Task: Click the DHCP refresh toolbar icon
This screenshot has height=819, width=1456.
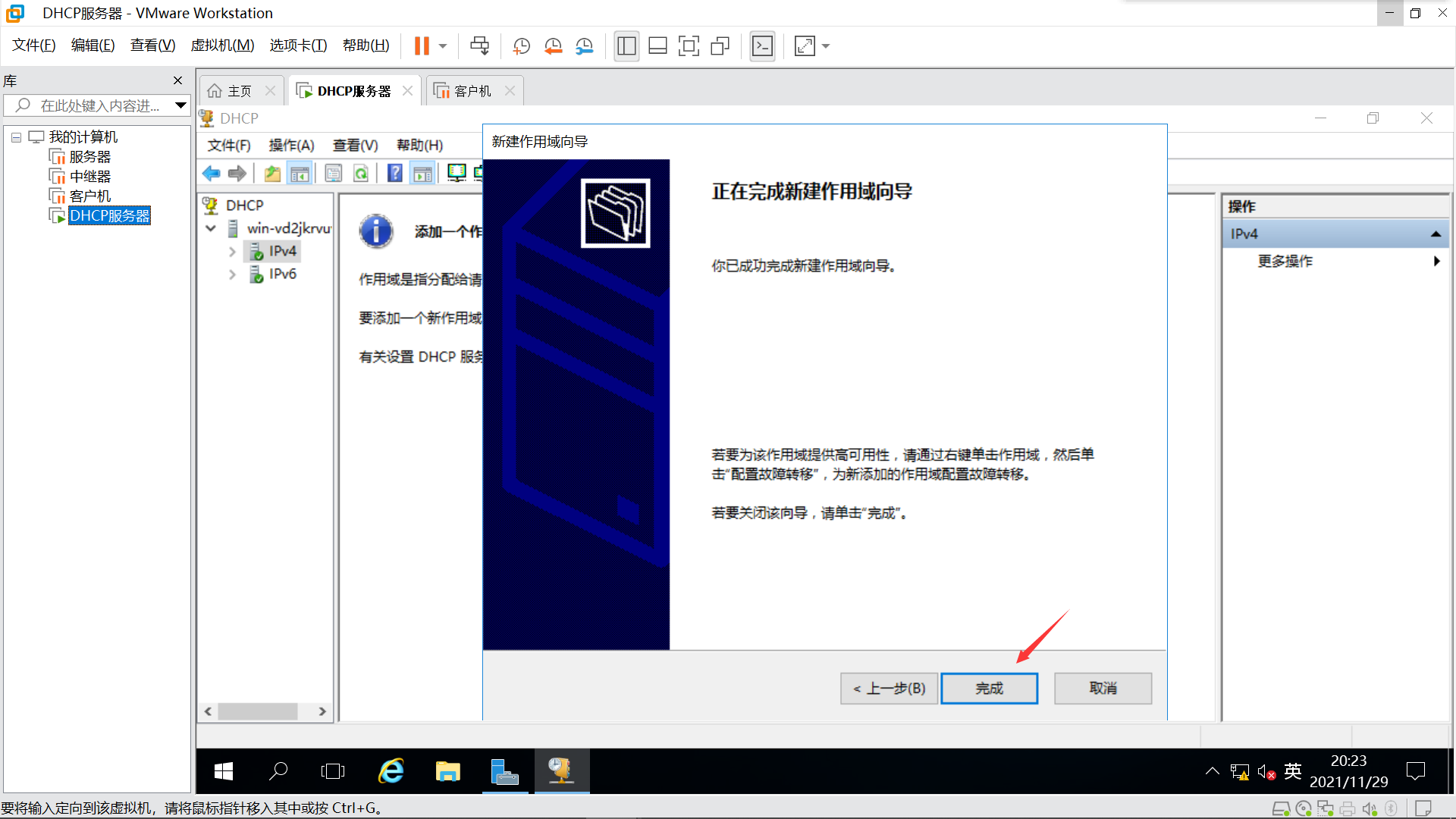Action: [x=361, y=174]
